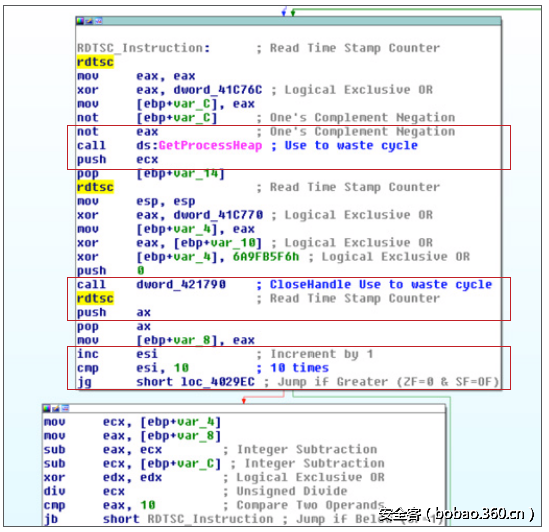Screen dimensions: 549x532
Task: Click the third highlighted rdtsc after CloseHandle
Action: 95,298
